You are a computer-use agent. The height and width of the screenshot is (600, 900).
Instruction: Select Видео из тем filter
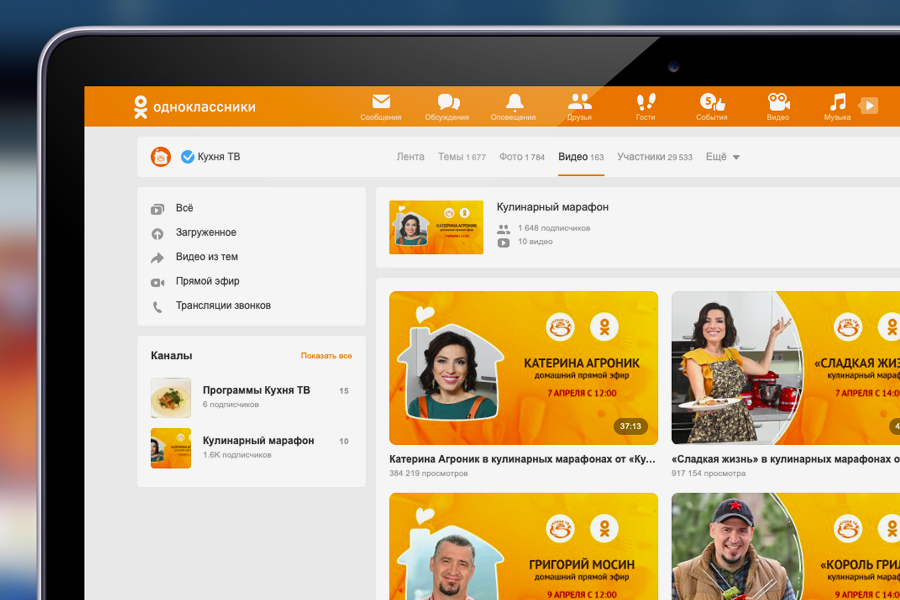(207, 257)
